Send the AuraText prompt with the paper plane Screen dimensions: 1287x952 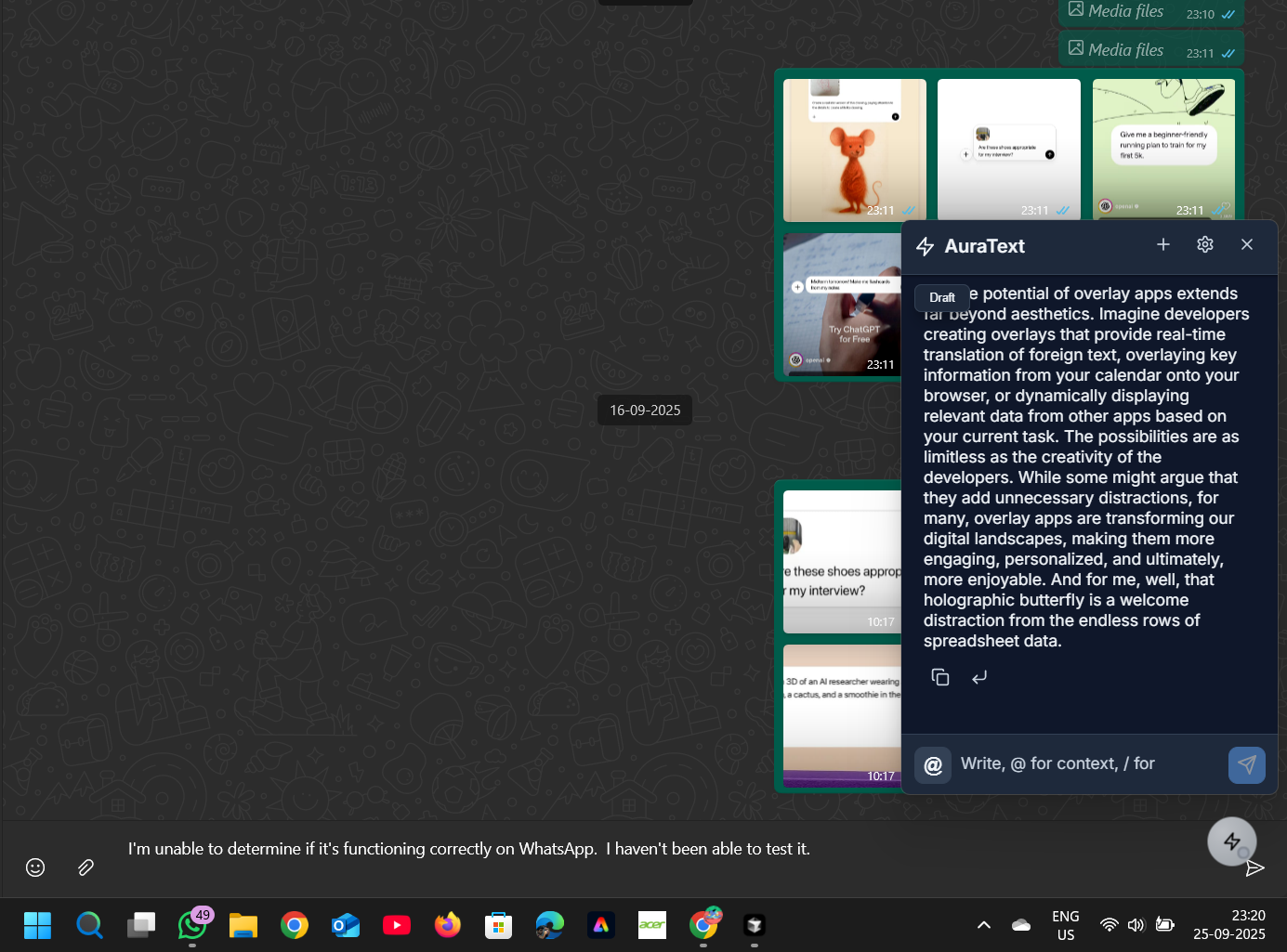coord(1246,764)
